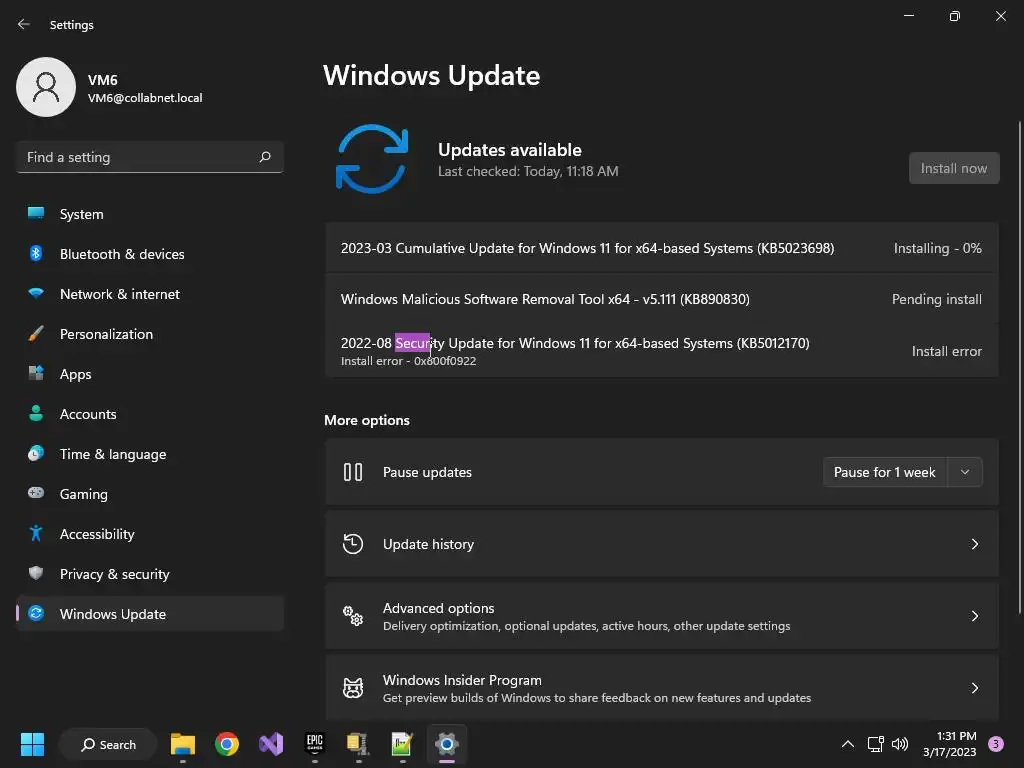The height and width of the screenshot is (768, 1024).
Task: Click the Update history clock icon
Action: (353, 543)
